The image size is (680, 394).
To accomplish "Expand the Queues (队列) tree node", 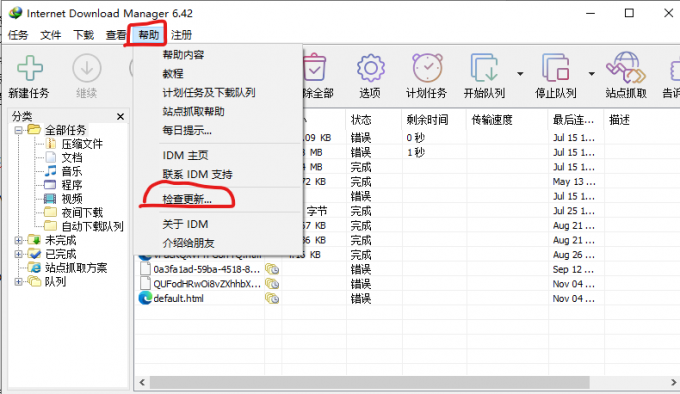I will click(18, 282).
